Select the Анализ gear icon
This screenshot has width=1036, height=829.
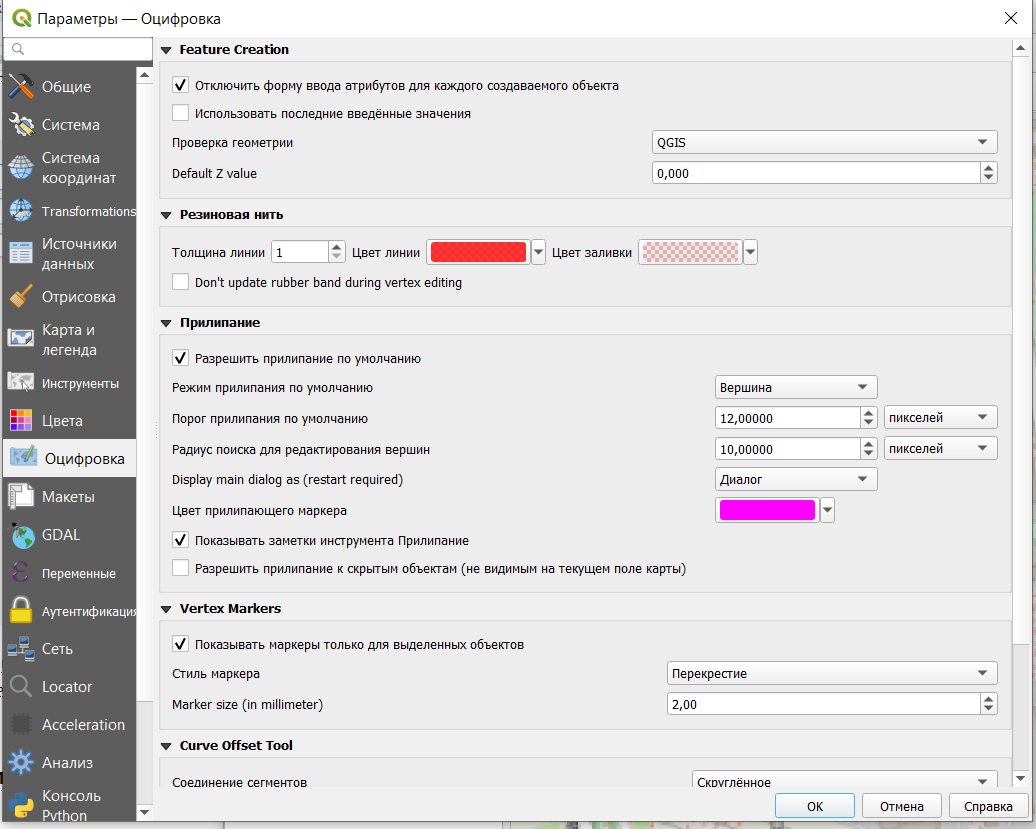coord(20,762)
